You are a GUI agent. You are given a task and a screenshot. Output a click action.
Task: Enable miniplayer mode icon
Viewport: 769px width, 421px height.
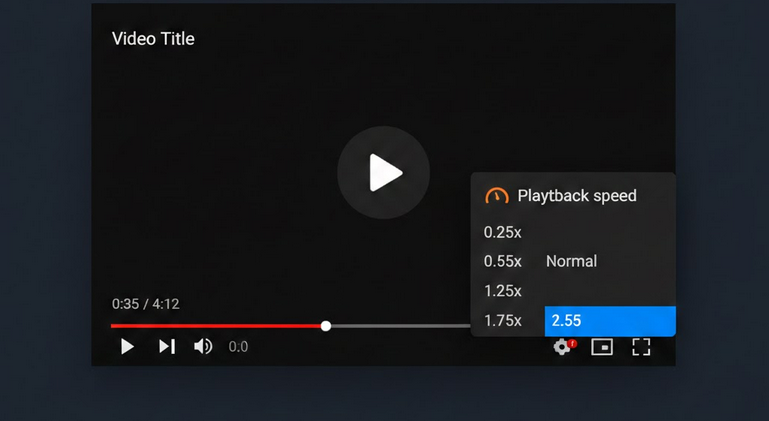point(602,347)
